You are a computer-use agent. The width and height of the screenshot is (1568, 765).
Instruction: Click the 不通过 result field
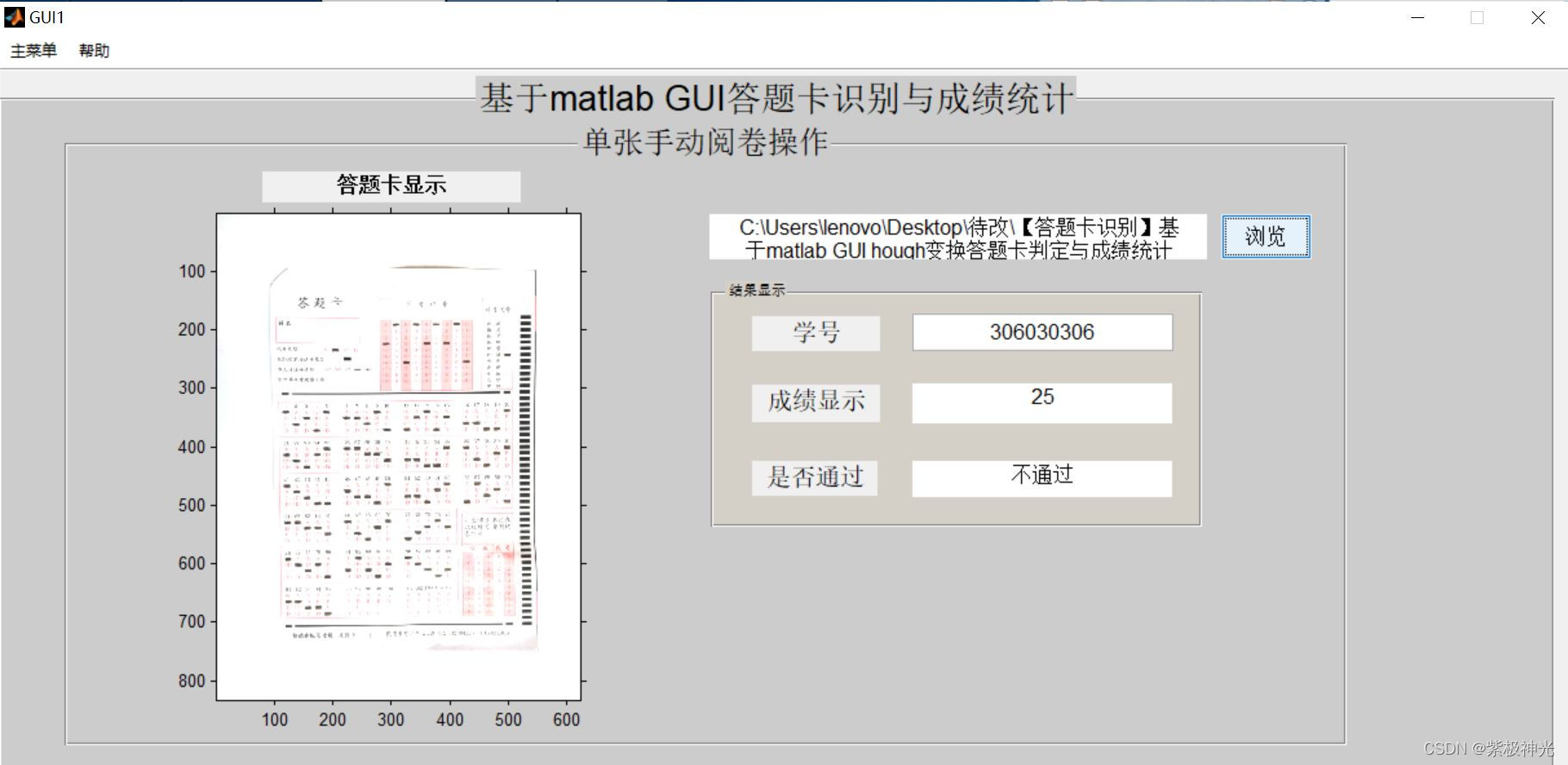click(1042, 478)
